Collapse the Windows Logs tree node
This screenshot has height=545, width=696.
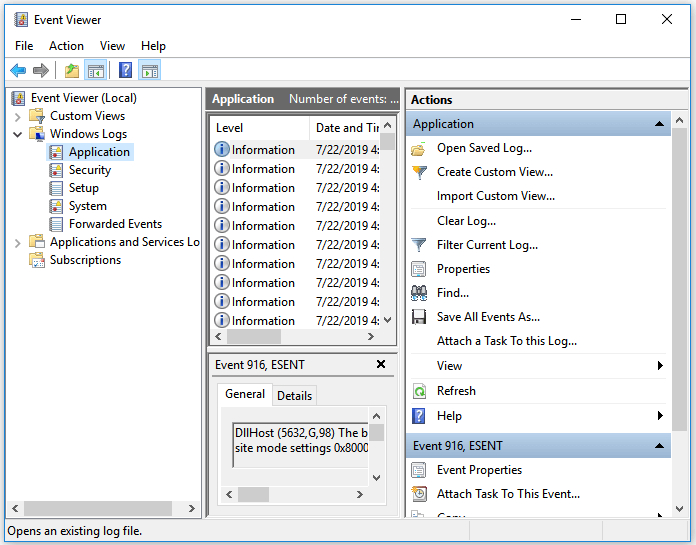click(17, 134)
